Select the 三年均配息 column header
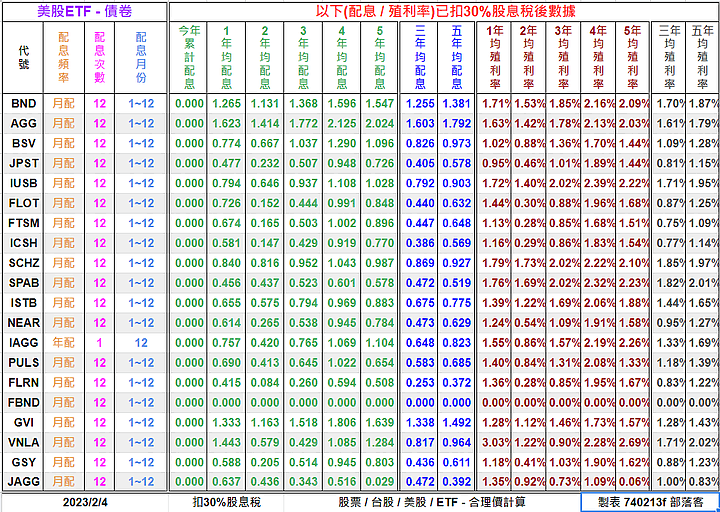Viewport: 720px width, 512px height. coord(420,57)
